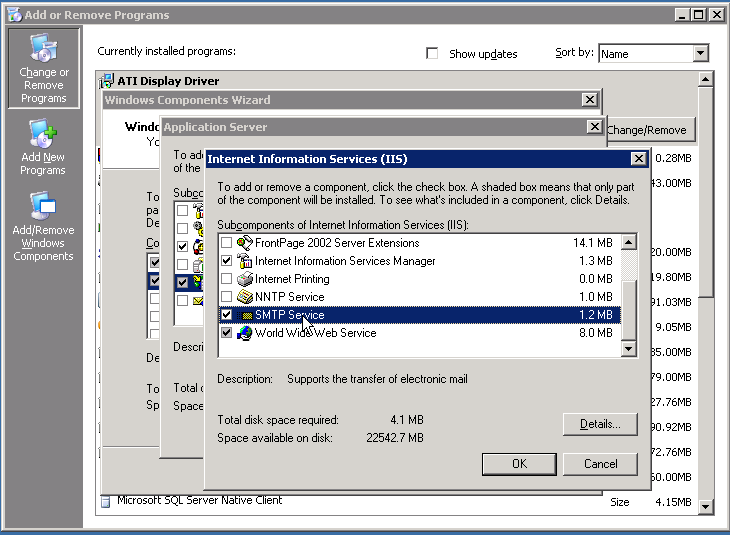Toggle the Show updates checkbox
The height and width of the screenshot is (535, 730).
click(x=432, y=54)
